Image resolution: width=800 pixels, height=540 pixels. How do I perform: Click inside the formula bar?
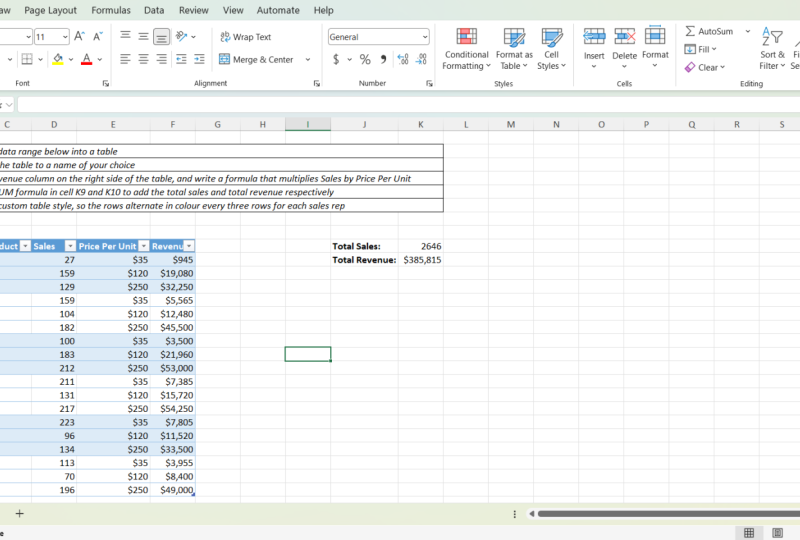point(408,105)
